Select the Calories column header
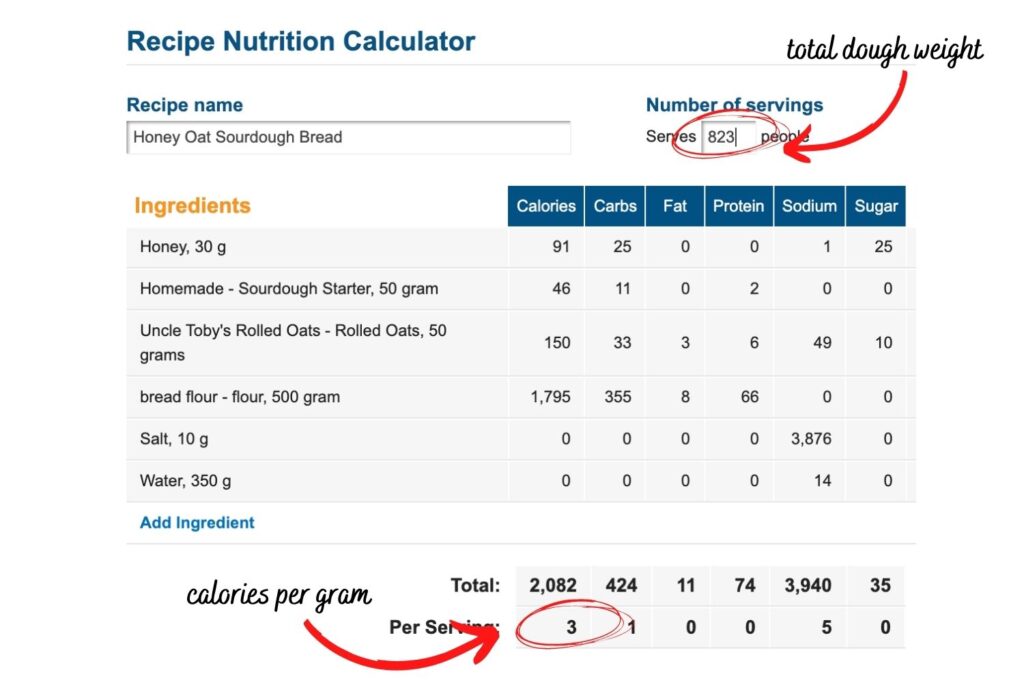Screen dimensions: 1024x683 [x=546, y=206]
